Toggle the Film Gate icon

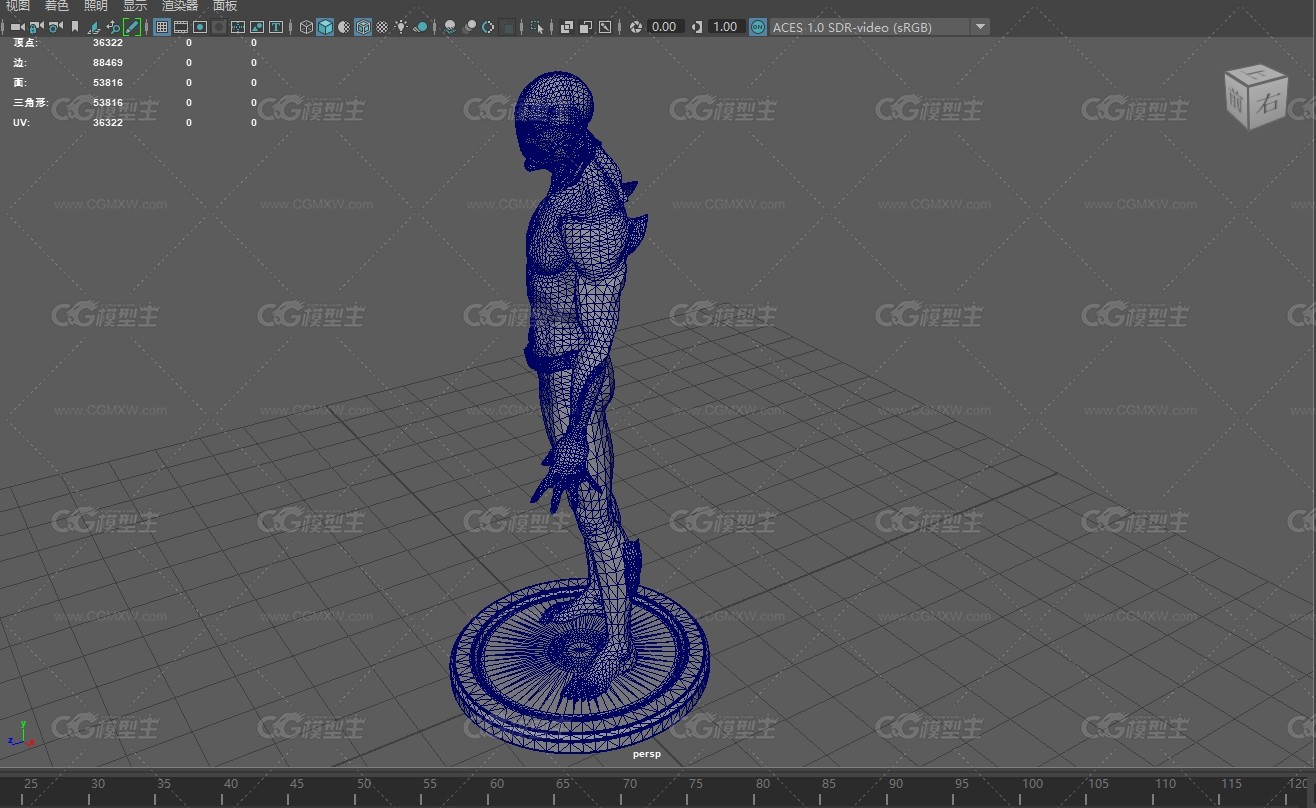coord(180,27)
